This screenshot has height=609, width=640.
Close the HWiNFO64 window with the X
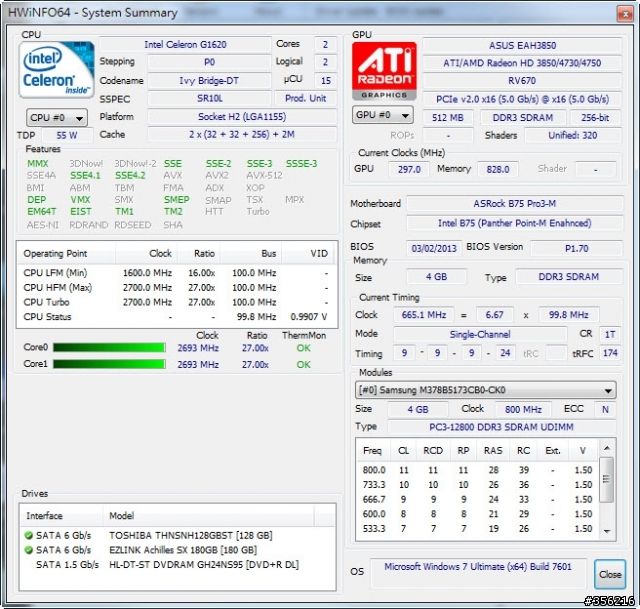coord(625,14)
